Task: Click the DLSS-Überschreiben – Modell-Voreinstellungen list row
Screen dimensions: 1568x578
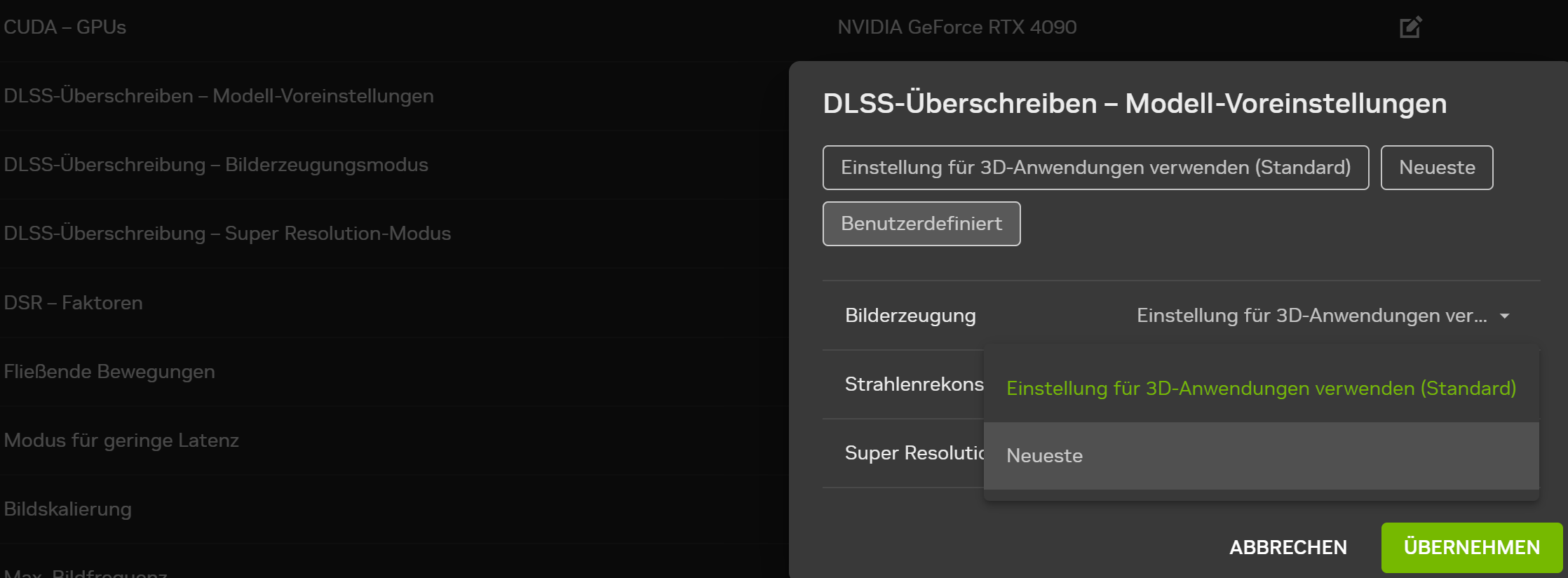Action: [x=219, y=96]
